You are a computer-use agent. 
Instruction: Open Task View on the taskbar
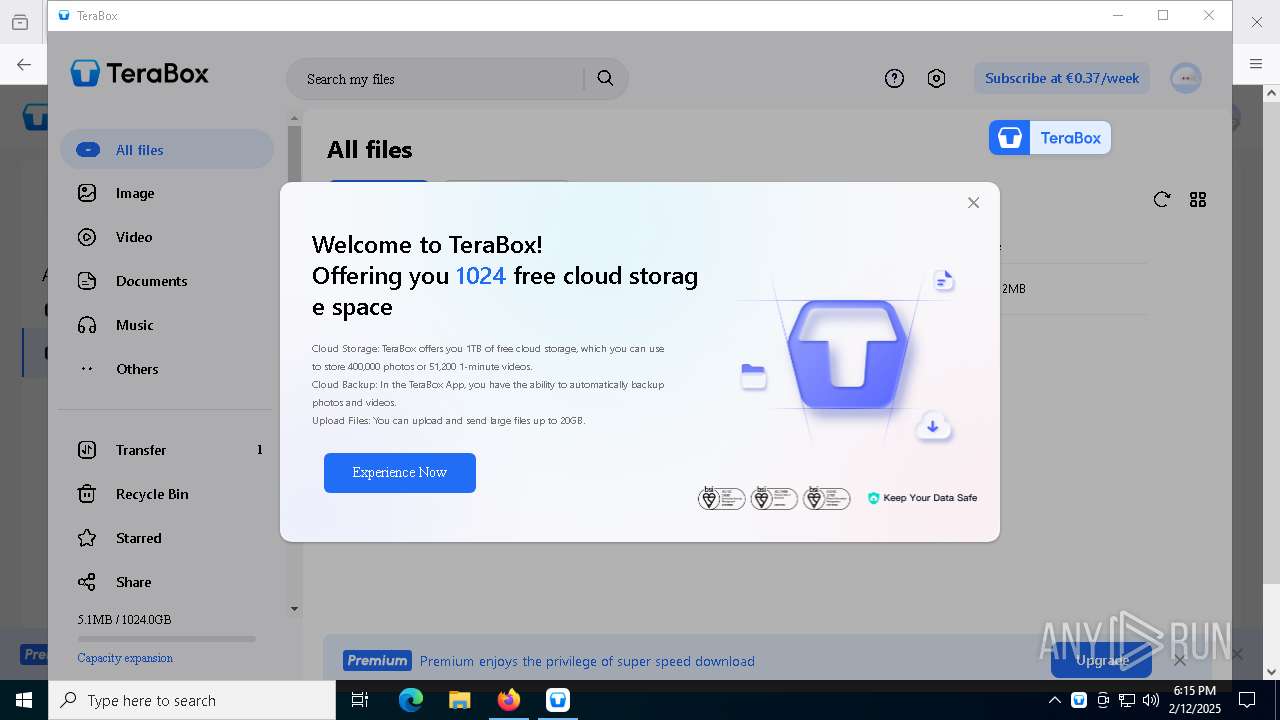click(360, 700)
